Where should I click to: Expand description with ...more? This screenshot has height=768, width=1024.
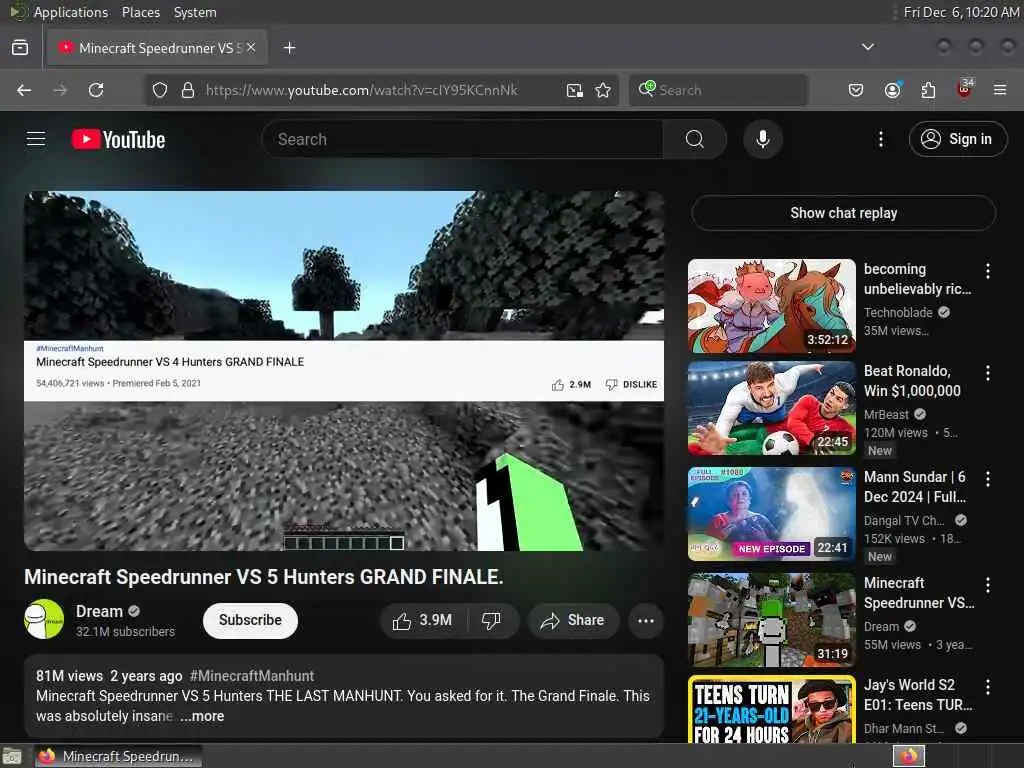(202, 716)
